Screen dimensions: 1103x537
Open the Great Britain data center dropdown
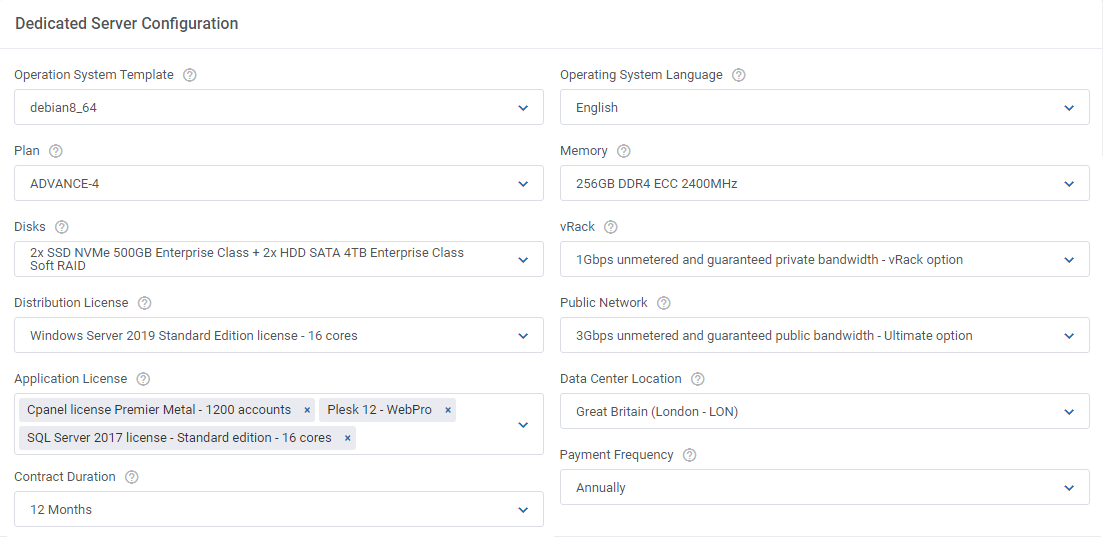point(824,412)
